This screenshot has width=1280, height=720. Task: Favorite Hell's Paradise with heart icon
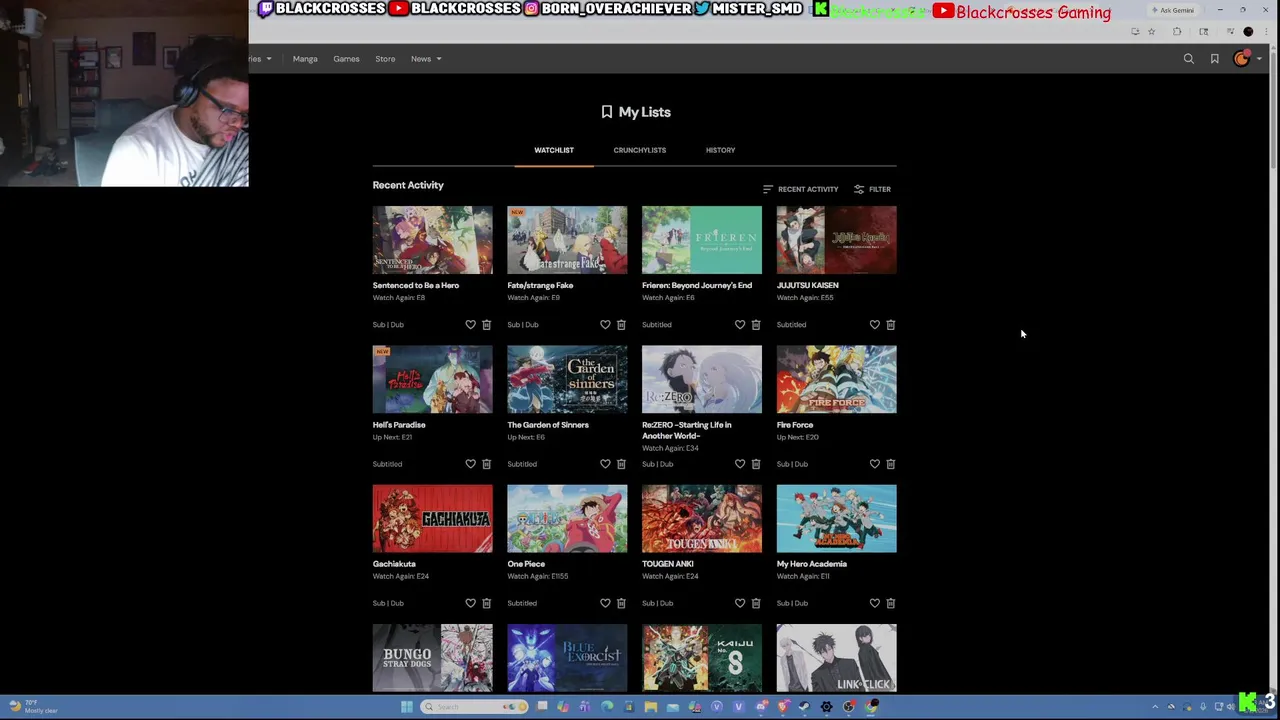470,464
